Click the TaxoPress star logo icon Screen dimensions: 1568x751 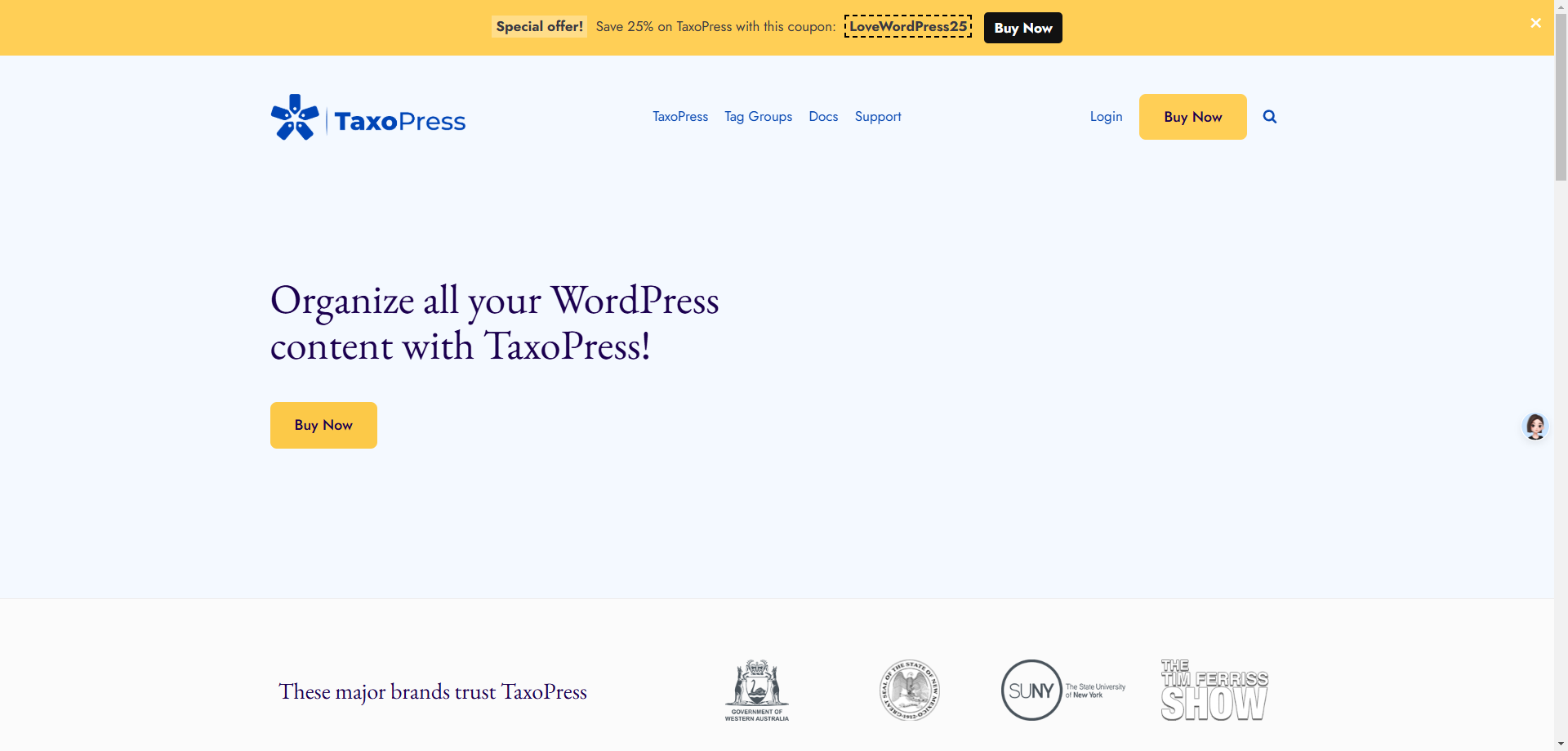tap(295, 118)
